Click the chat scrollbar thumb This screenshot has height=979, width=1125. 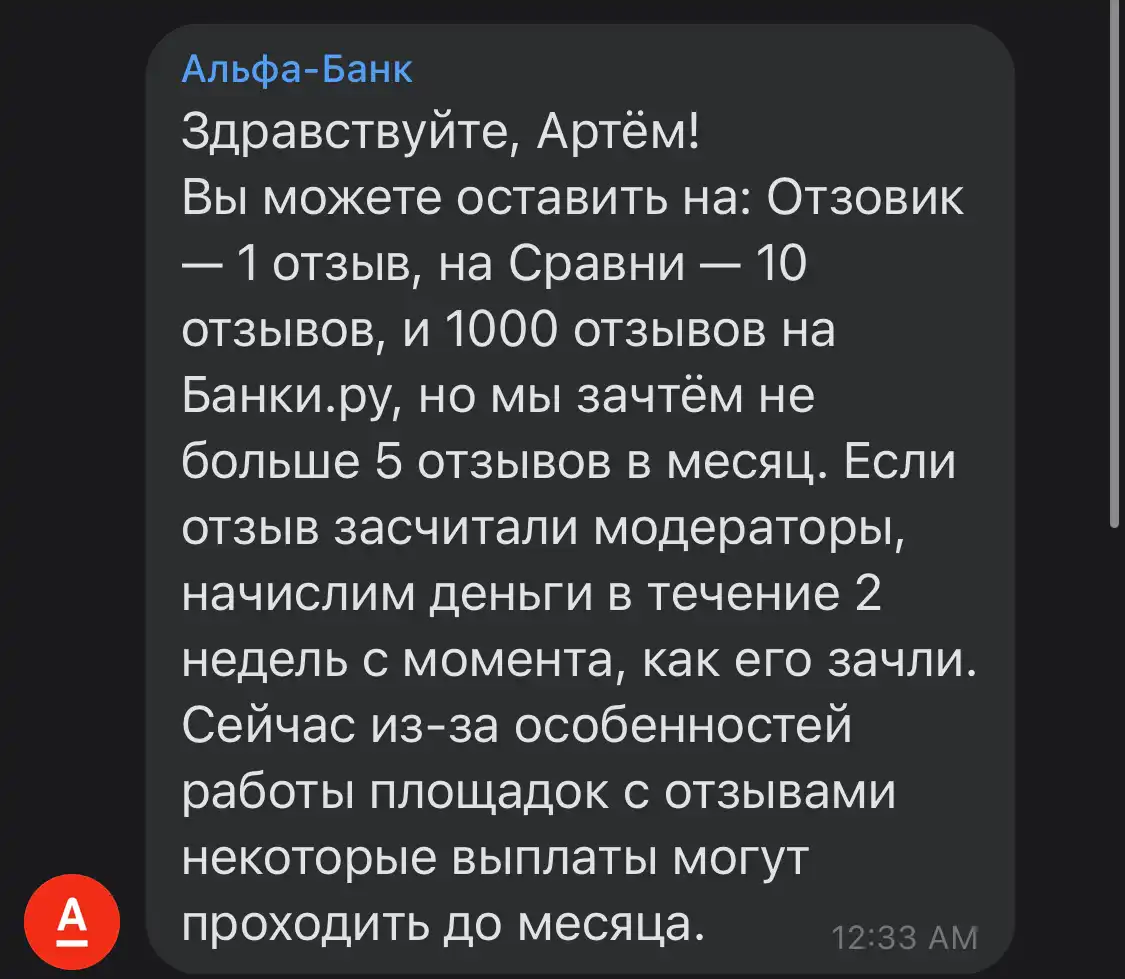coord(1114,264)
